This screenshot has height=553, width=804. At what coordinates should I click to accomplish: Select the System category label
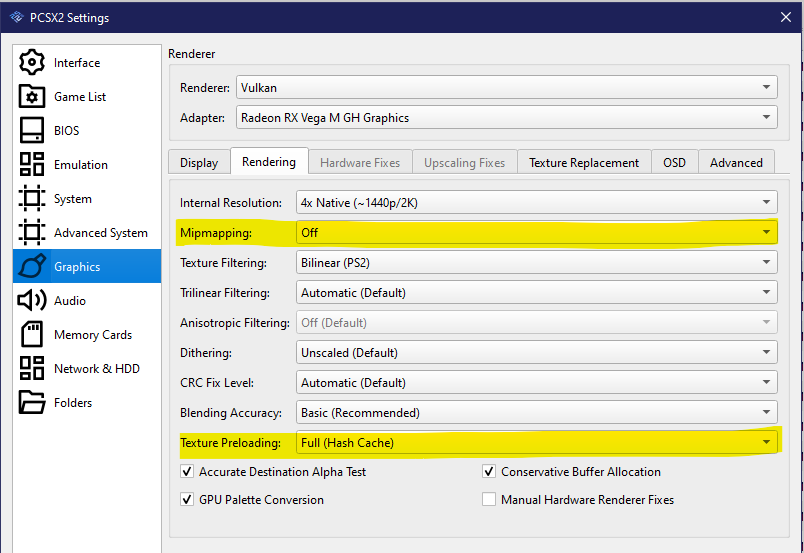pos(73,199)
